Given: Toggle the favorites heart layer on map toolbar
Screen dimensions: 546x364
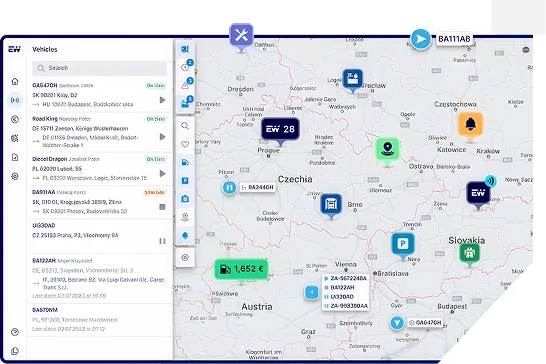Looking at the screenshot, I should tap(185, 144).
